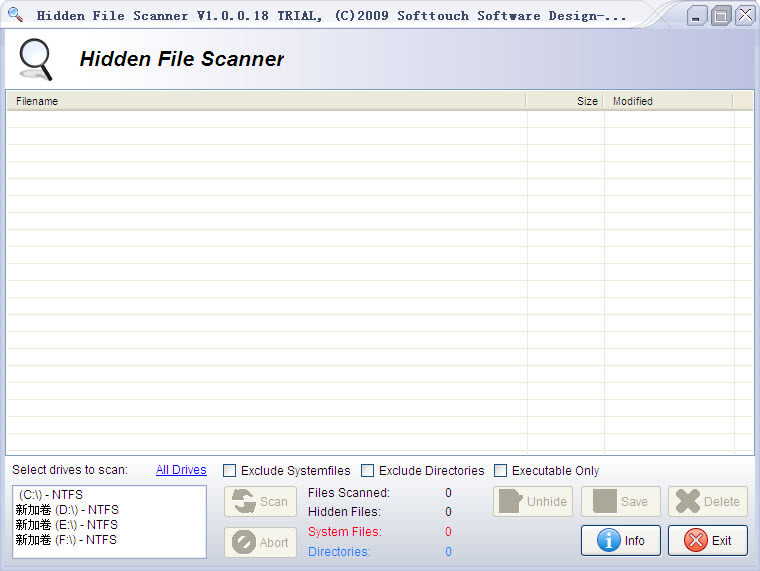This screenshot has height=571, width=760.
Task: Click the Unhide file button
Action: (x=531, y=502)
